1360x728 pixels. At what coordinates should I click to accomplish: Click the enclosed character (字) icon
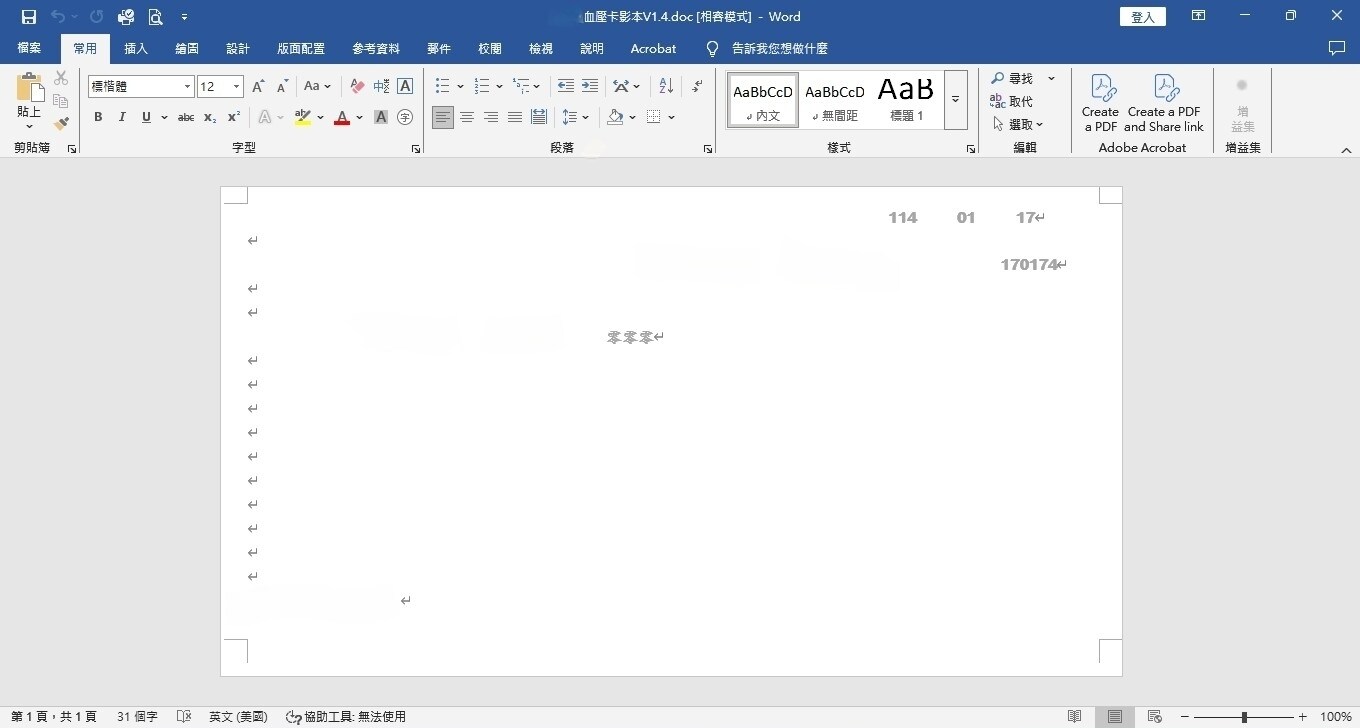tap(405, 117)
